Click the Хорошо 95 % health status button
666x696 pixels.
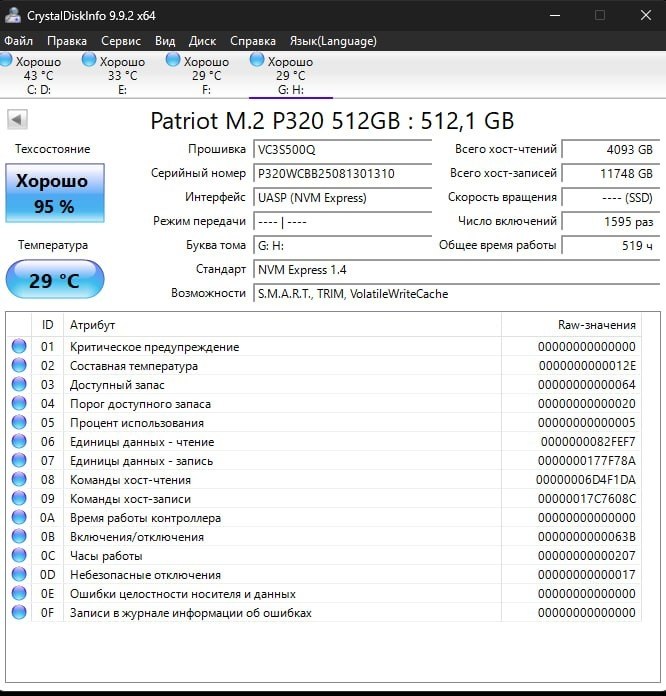point(55,193)
